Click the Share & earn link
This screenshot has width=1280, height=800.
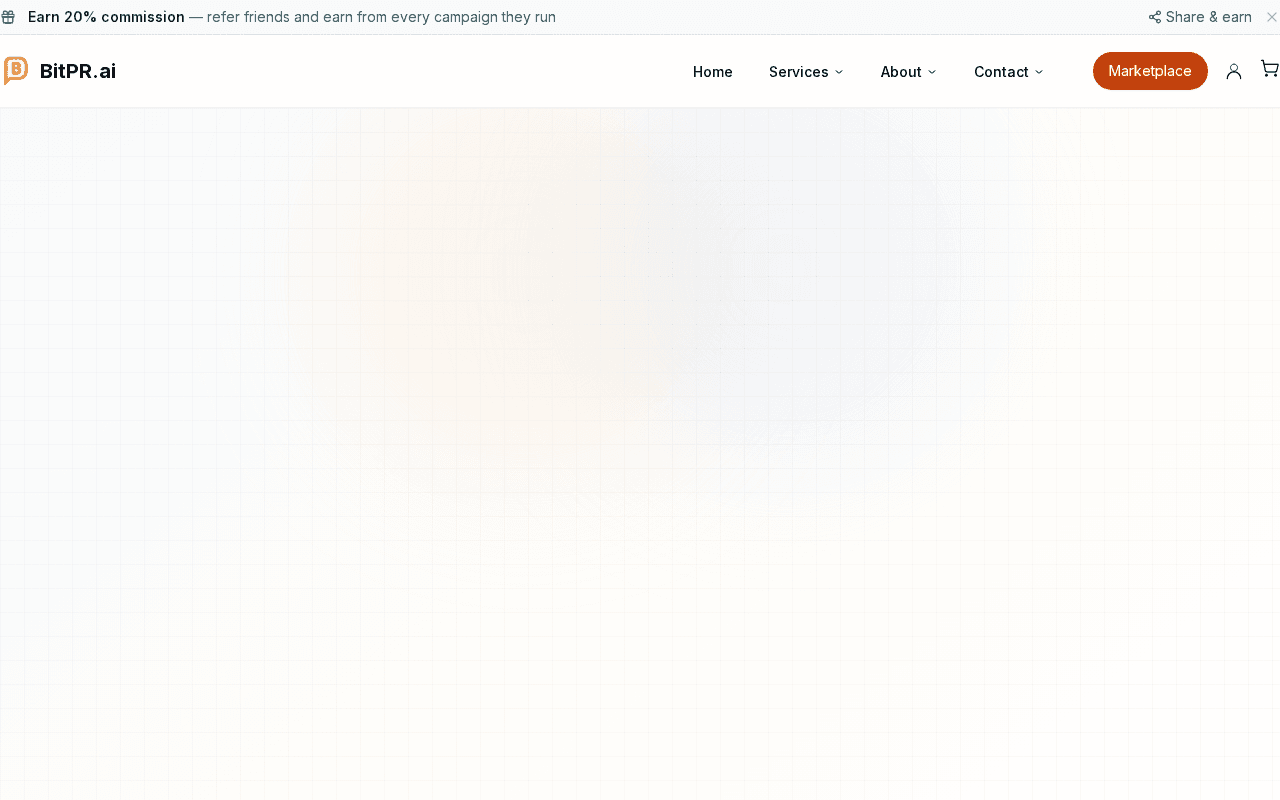tap(1200, 17)
